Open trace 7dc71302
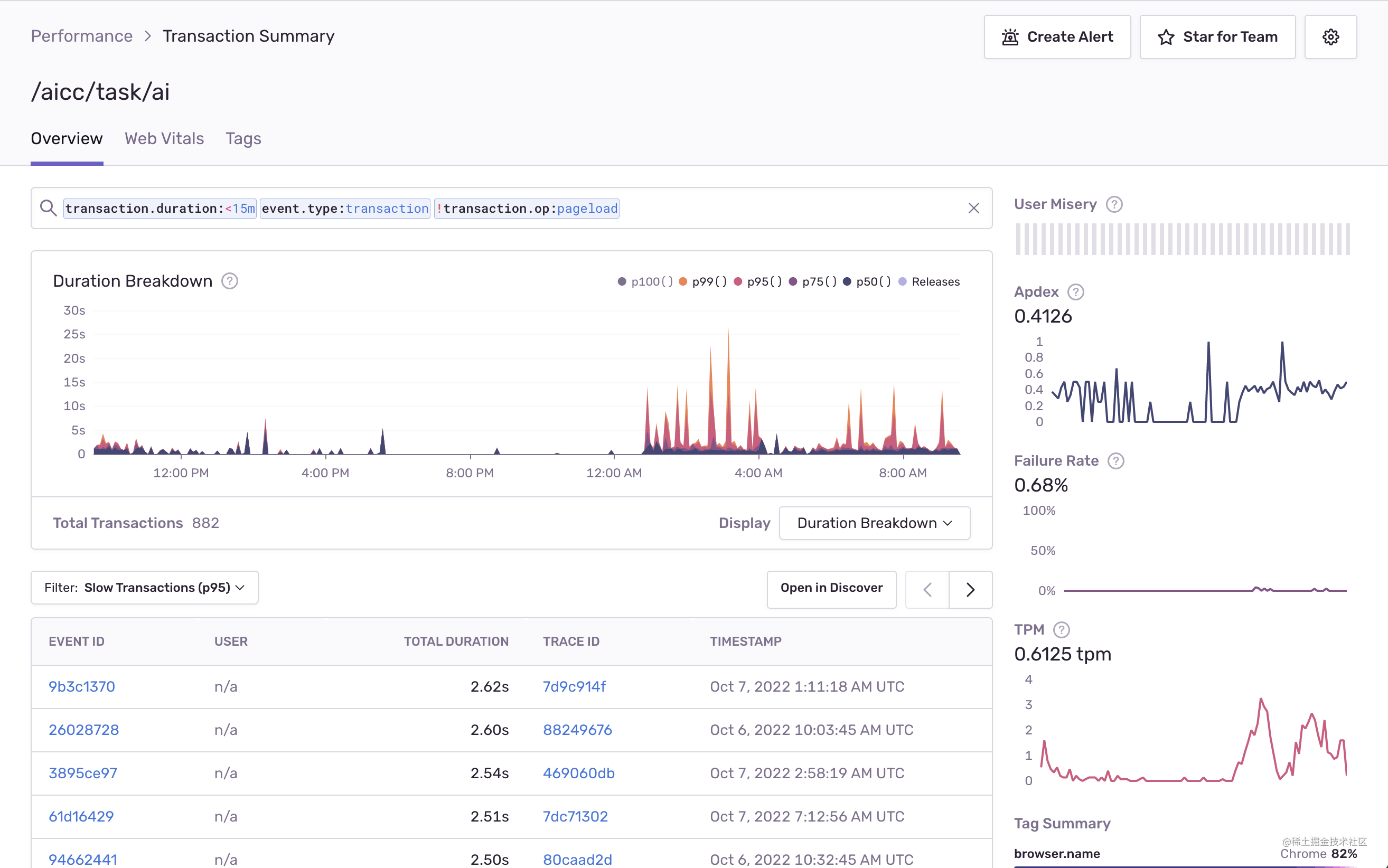Image resolution: width=1388 pixels, height=868 pixels. pyautogui.click(x=575, y=816)
